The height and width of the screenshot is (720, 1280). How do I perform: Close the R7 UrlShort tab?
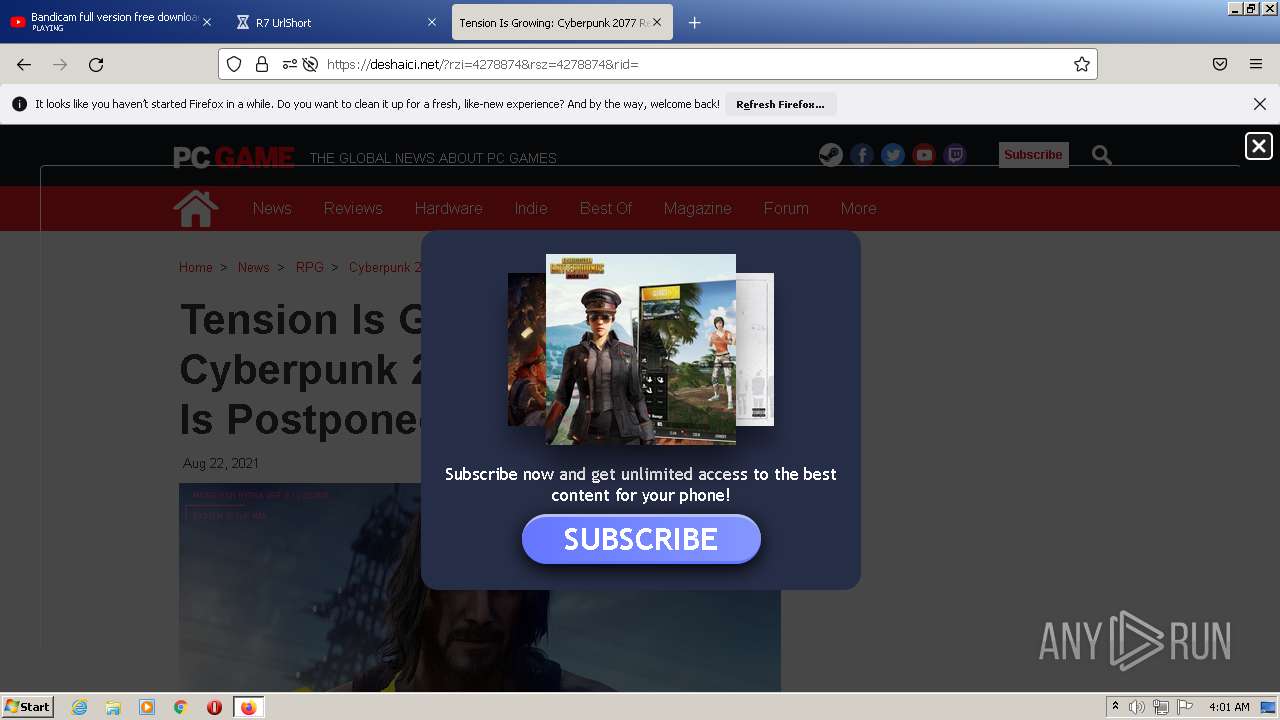coord(432,22)
